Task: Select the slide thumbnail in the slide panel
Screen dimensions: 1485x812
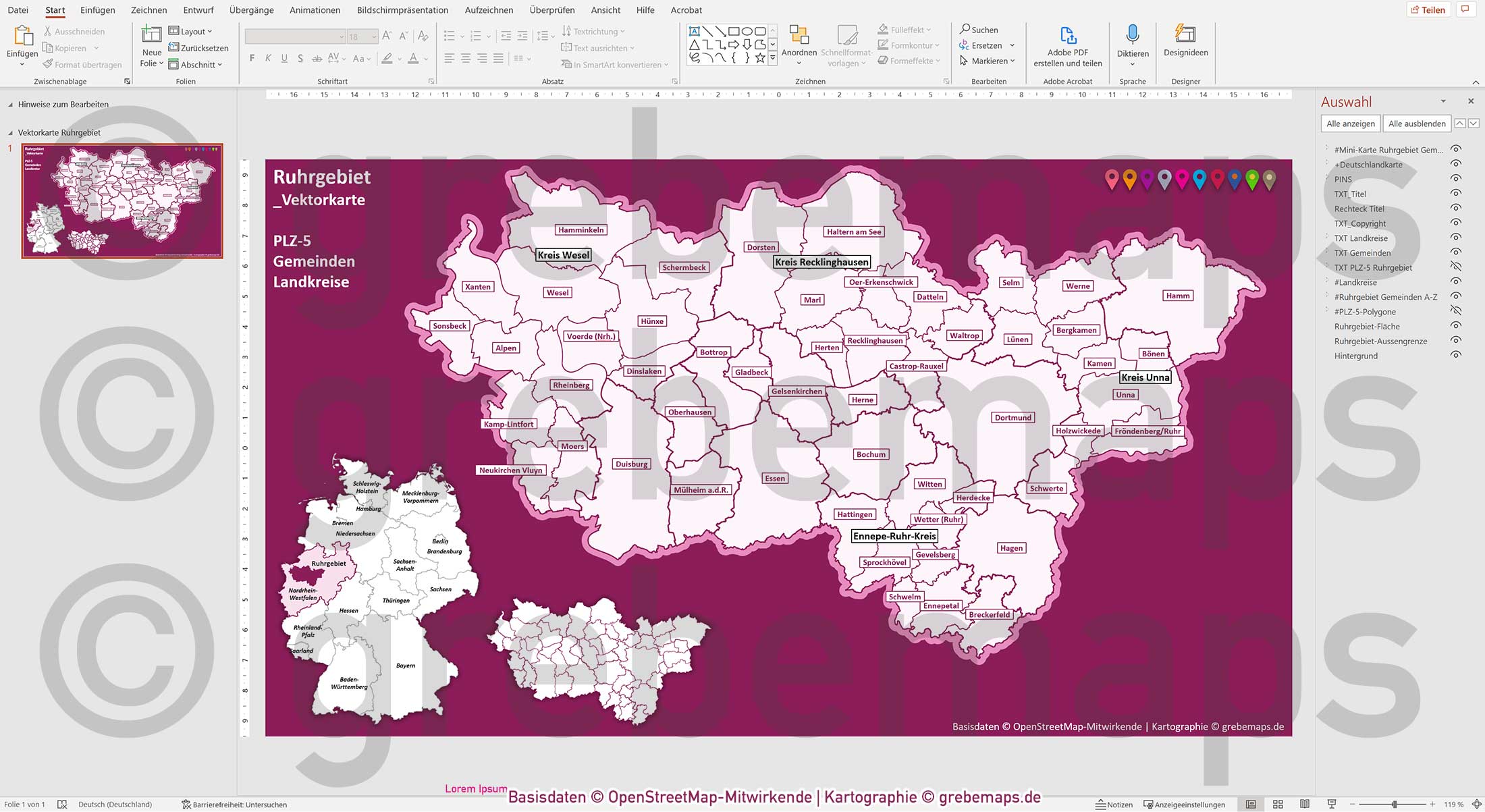Action: coord(122,202)
